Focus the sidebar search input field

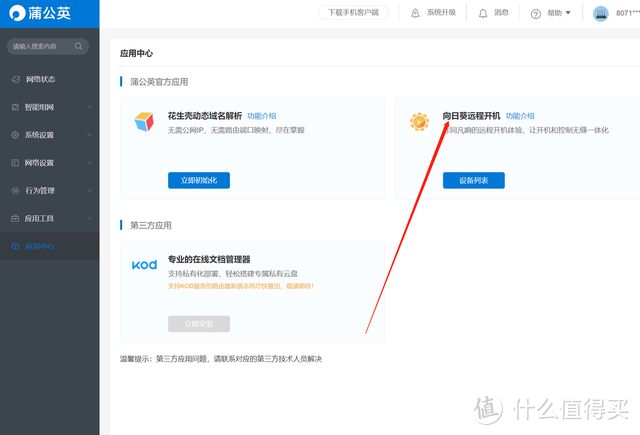click(48, 47)
